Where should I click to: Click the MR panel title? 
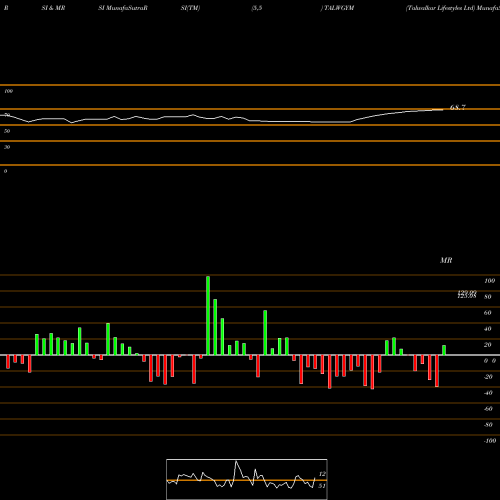click(x=446, y=260)
